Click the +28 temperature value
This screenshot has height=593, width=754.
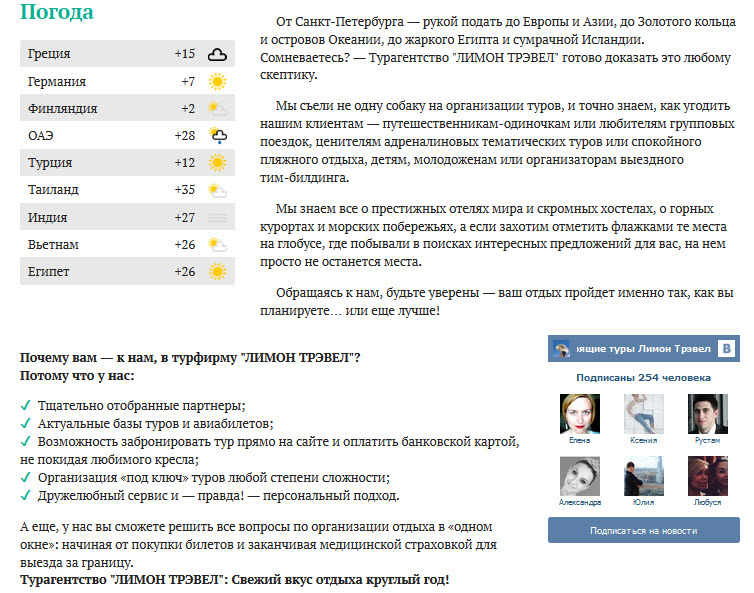185,136
